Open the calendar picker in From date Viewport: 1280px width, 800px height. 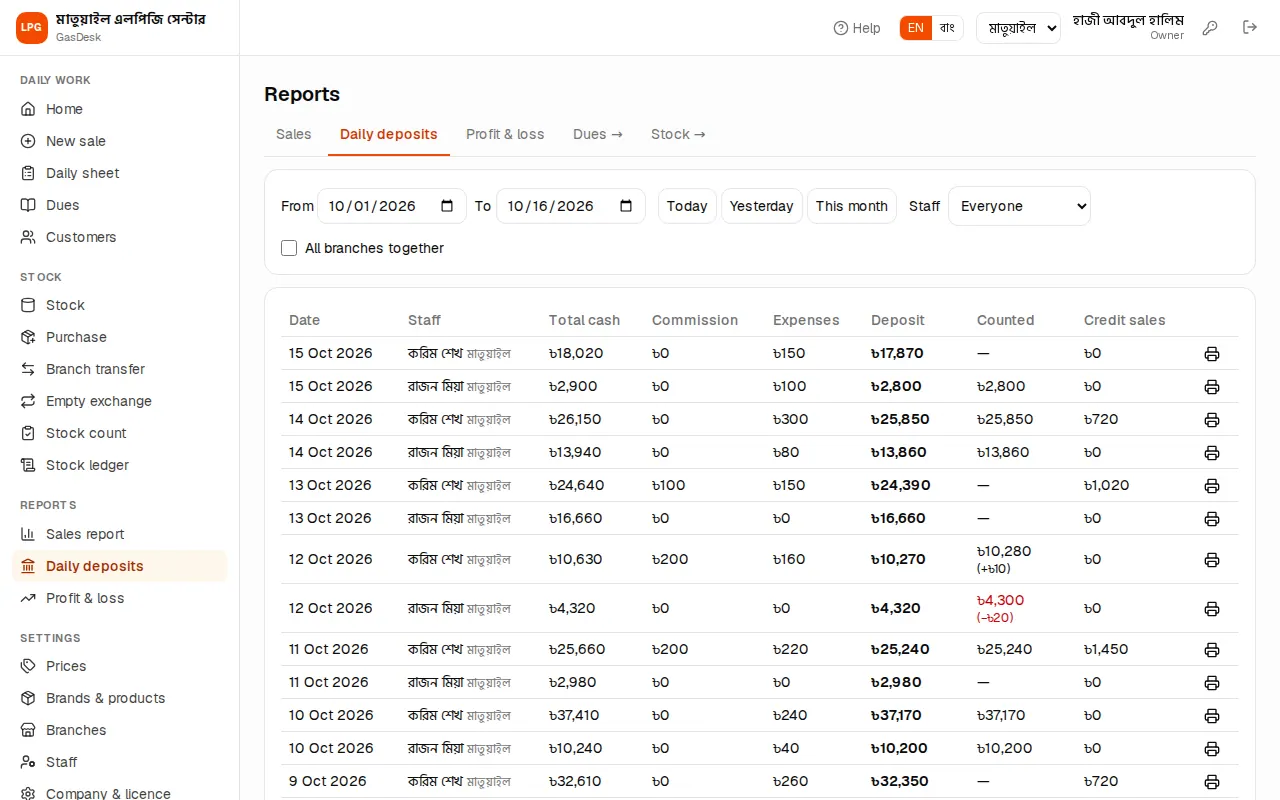(447, 206)
